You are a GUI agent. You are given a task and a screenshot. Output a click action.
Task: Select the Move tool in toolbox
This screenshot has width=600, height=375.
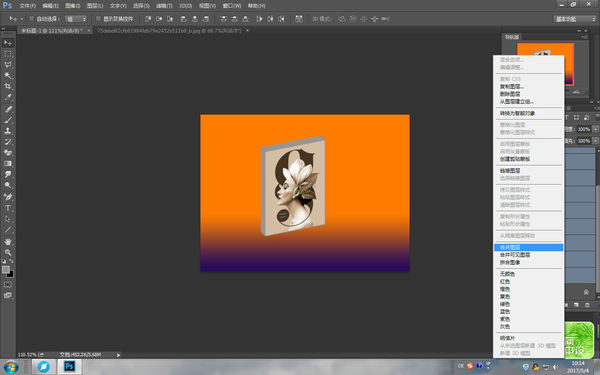point(8,43)
